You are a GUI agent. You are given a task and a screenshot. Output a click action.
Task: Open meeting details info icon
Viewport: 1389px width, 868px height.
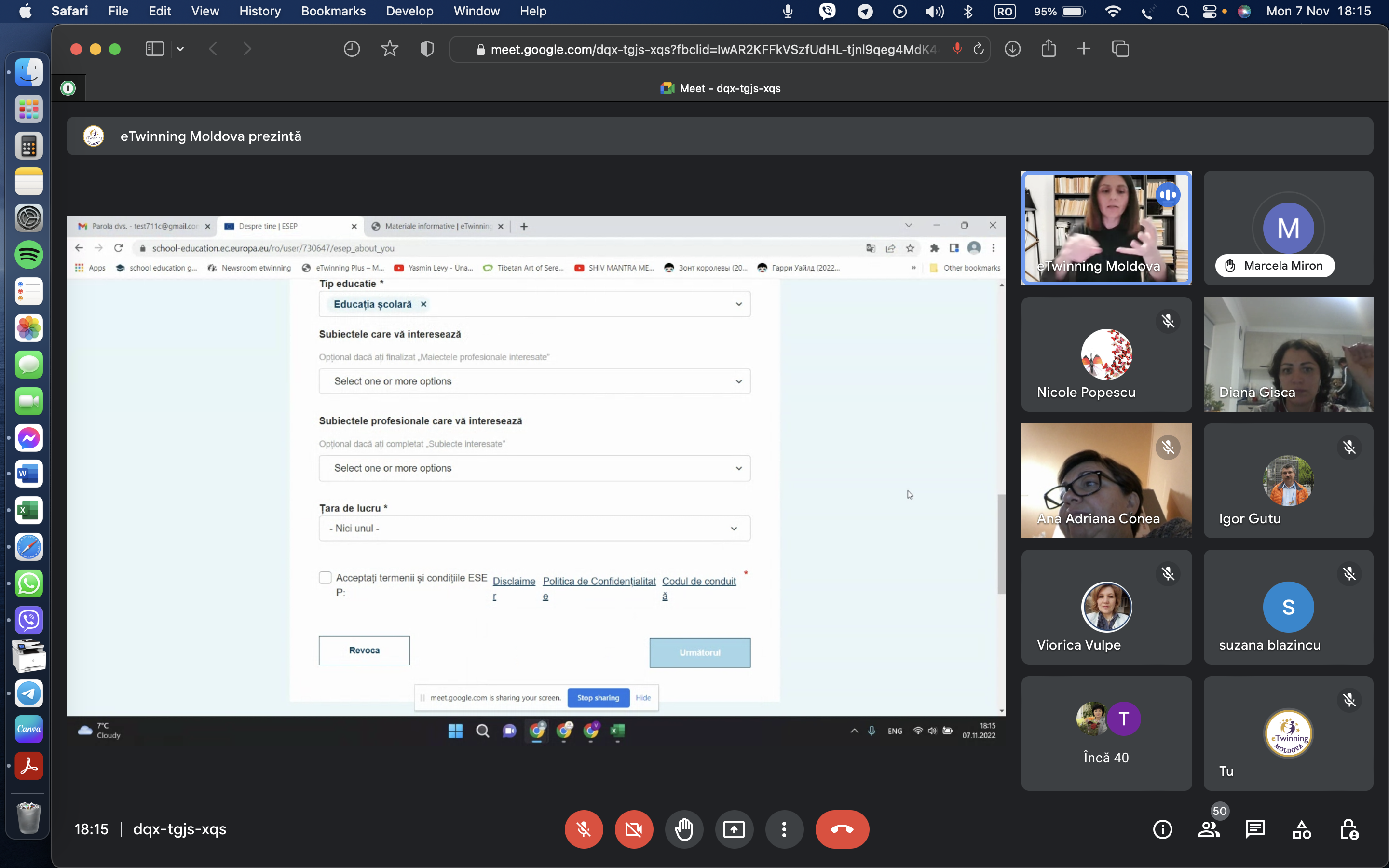coord(1162,829)
